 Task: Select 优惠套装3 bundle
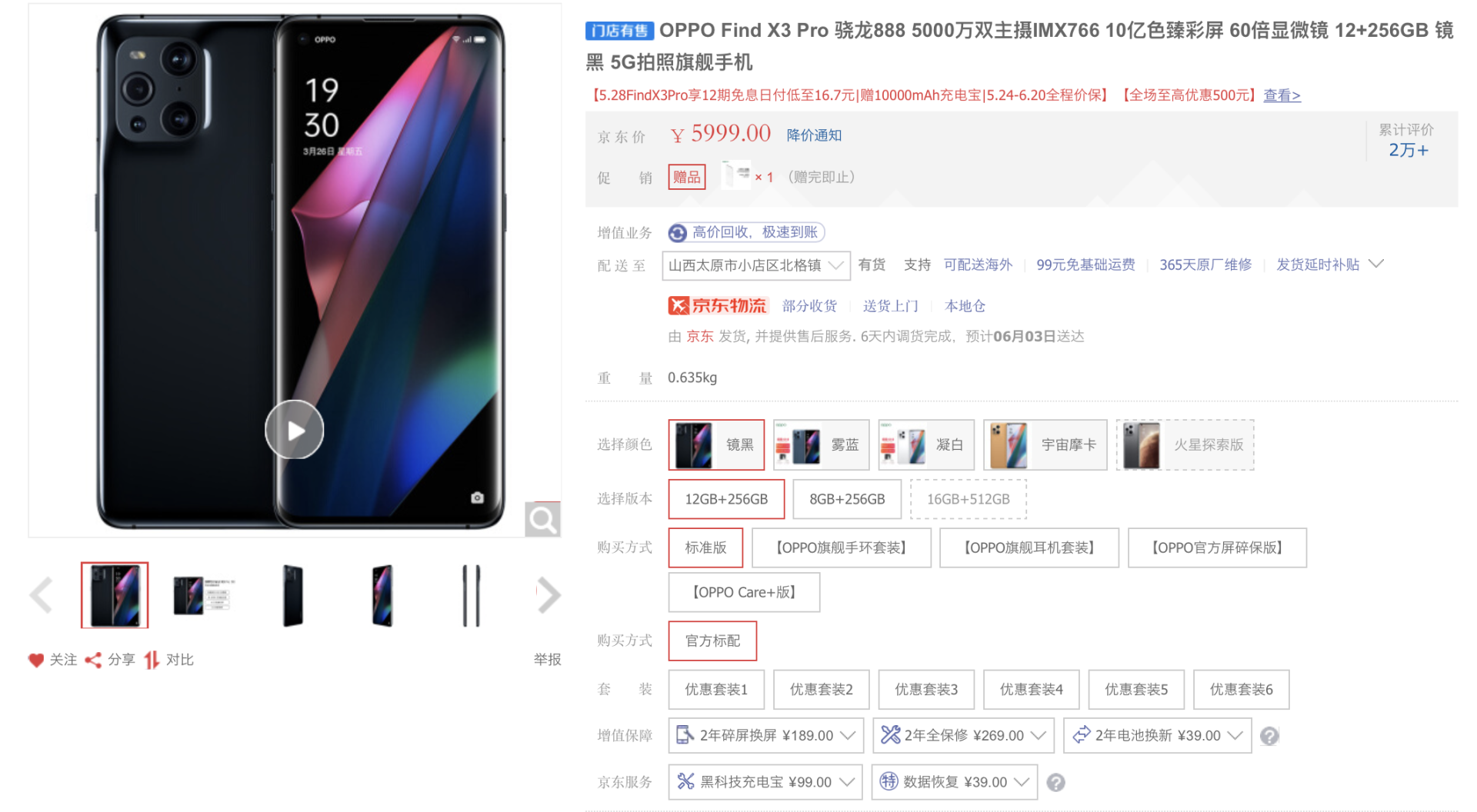[926, 689]
